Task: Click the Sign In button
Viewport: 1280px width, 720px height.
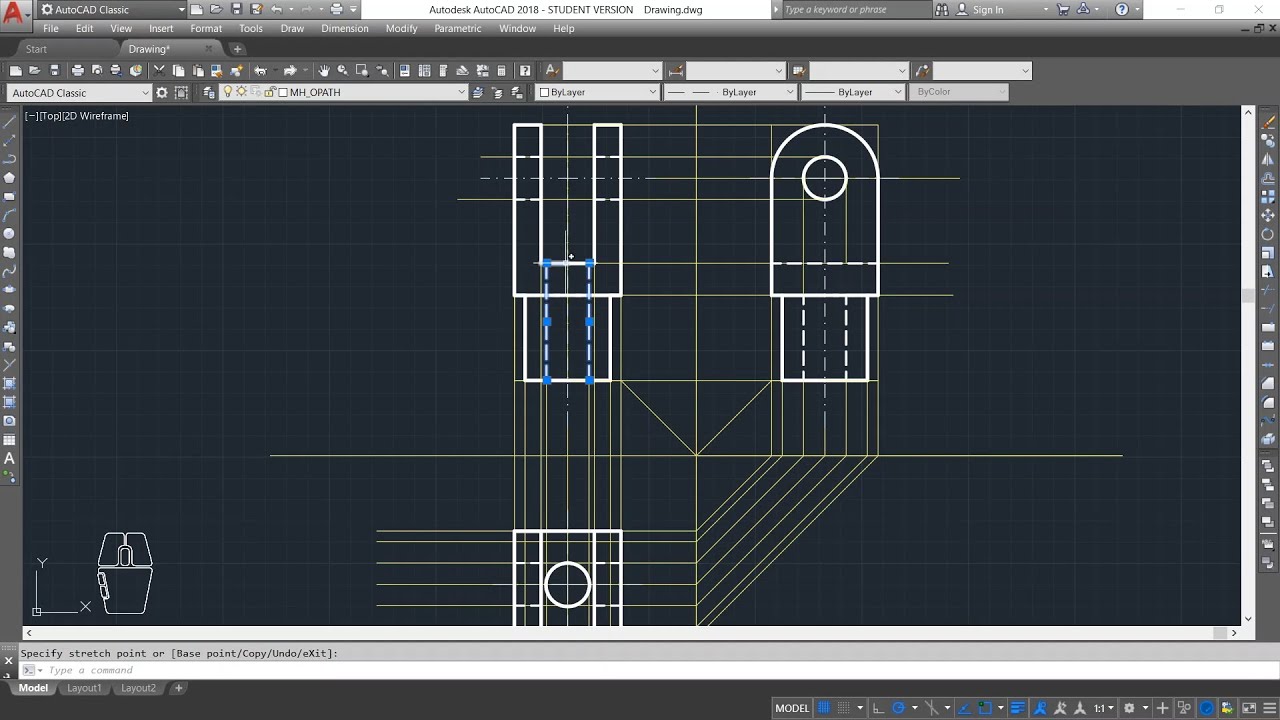Action: [x=988, y=9]
